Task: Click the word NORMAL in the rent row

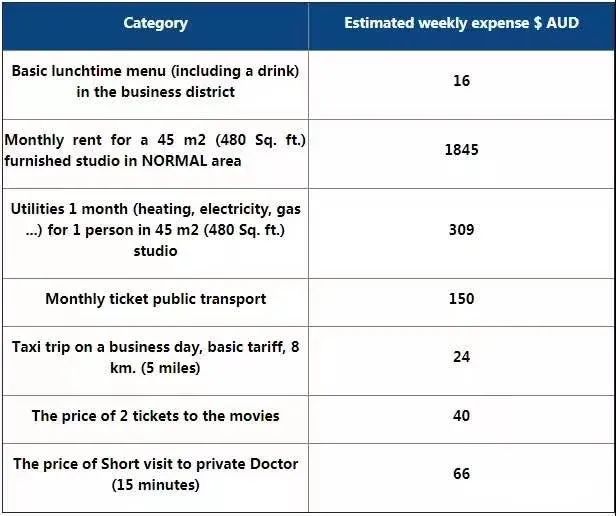Action: (174, 161)
